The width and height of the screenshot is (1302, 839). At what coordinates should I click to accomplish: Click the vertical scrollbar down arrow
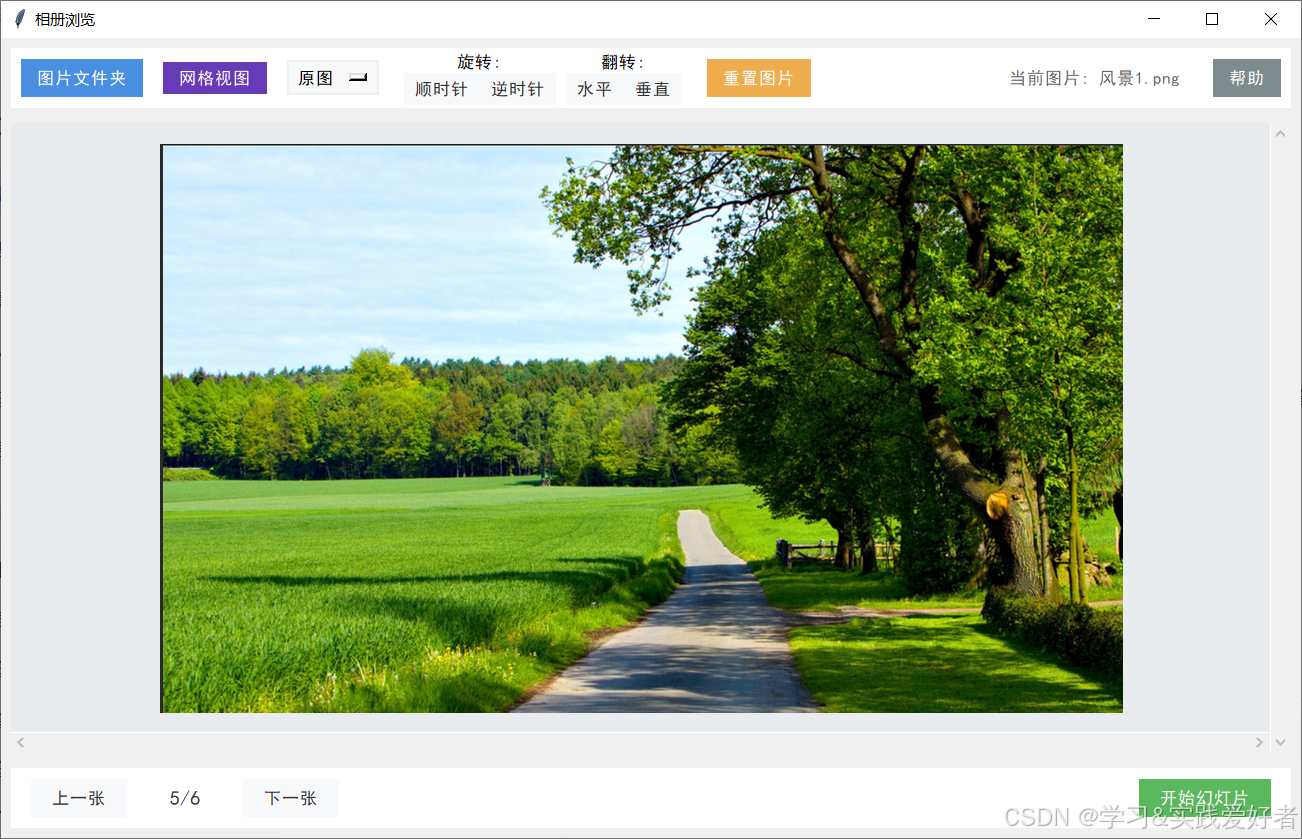click(x=1280, y=743)
